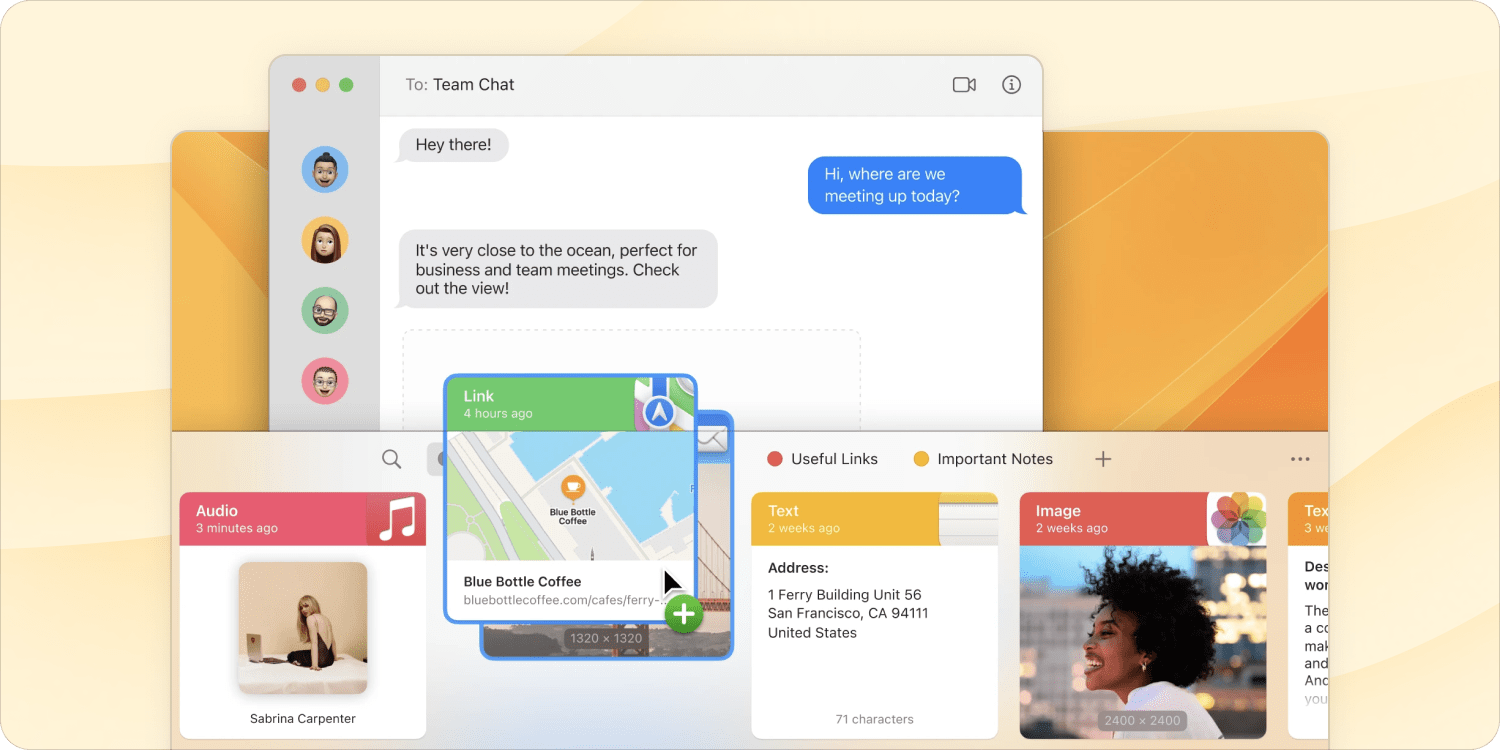The width and height of the screenshot is (1500, 750).
Task: Click the "Sabrina Carpenter" caption
Action: point(303,719)
